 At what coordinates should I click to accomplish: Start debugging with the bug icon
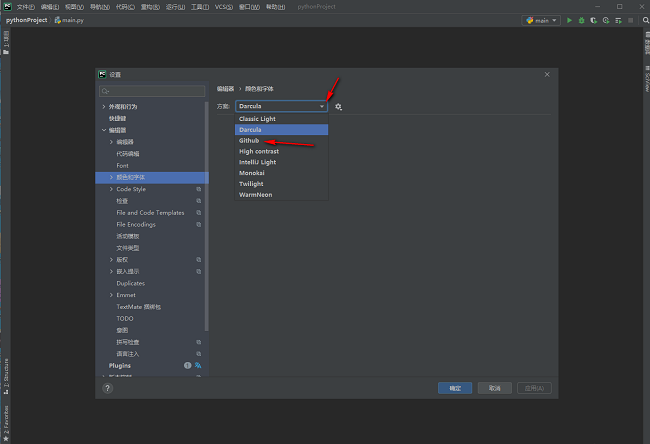point(581,20)
